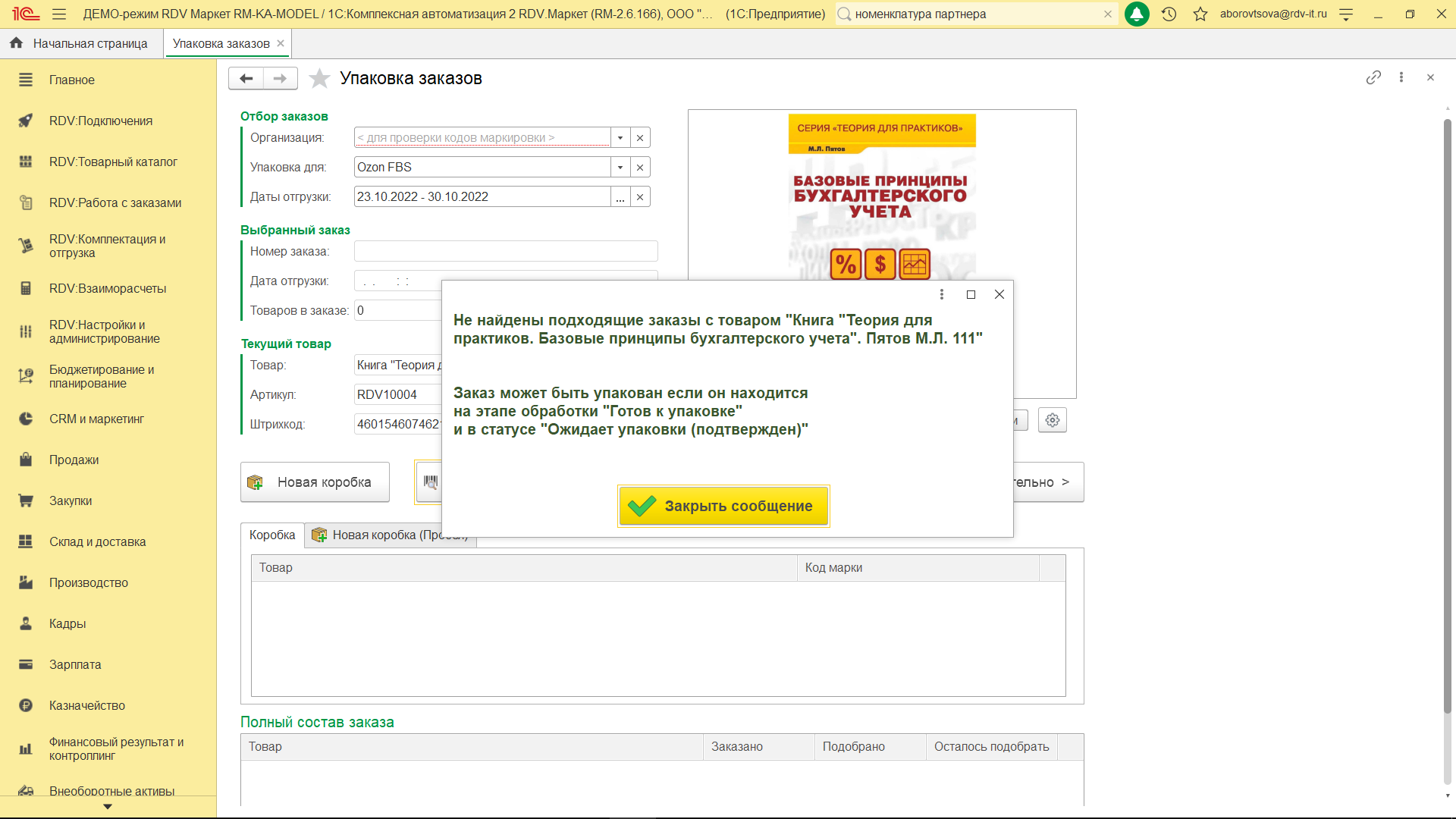Add Упаковка заказов to favorites star
1456x819 pixels.
[x=319, y=78]
